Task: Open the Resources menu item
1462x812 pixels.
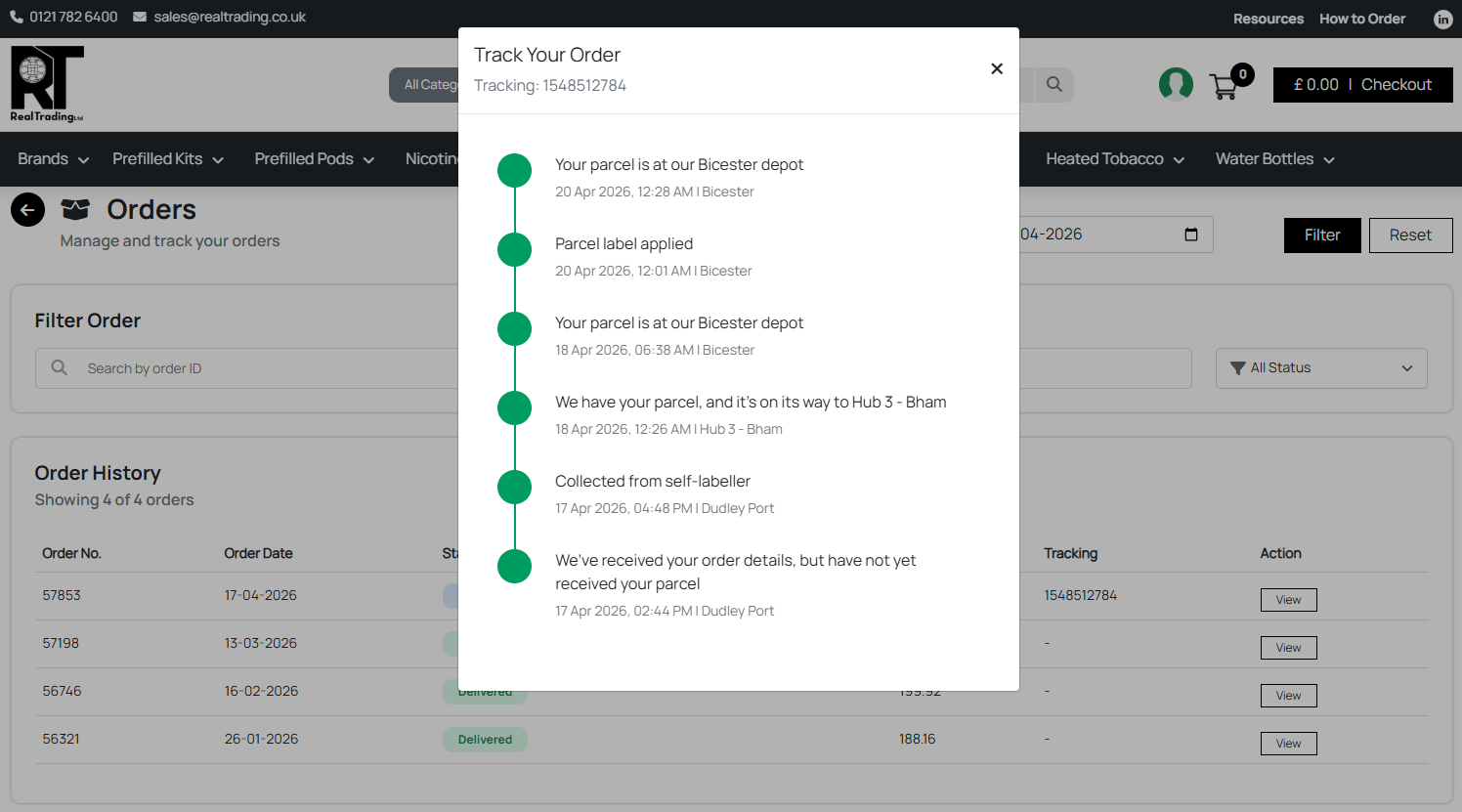Action: coord(1268,19)
